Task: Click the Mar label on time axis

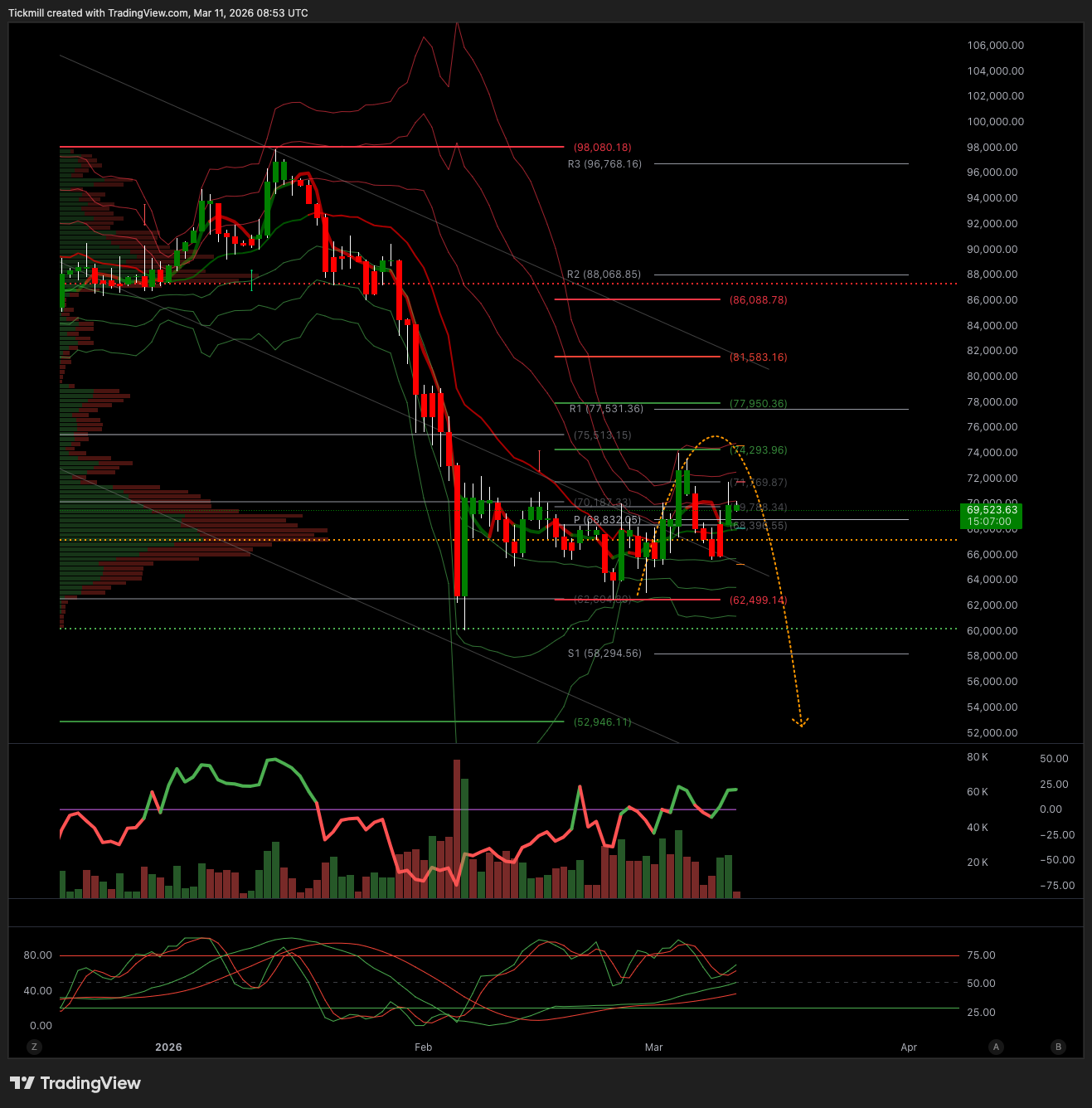Action: click(x=654, y=1047)
